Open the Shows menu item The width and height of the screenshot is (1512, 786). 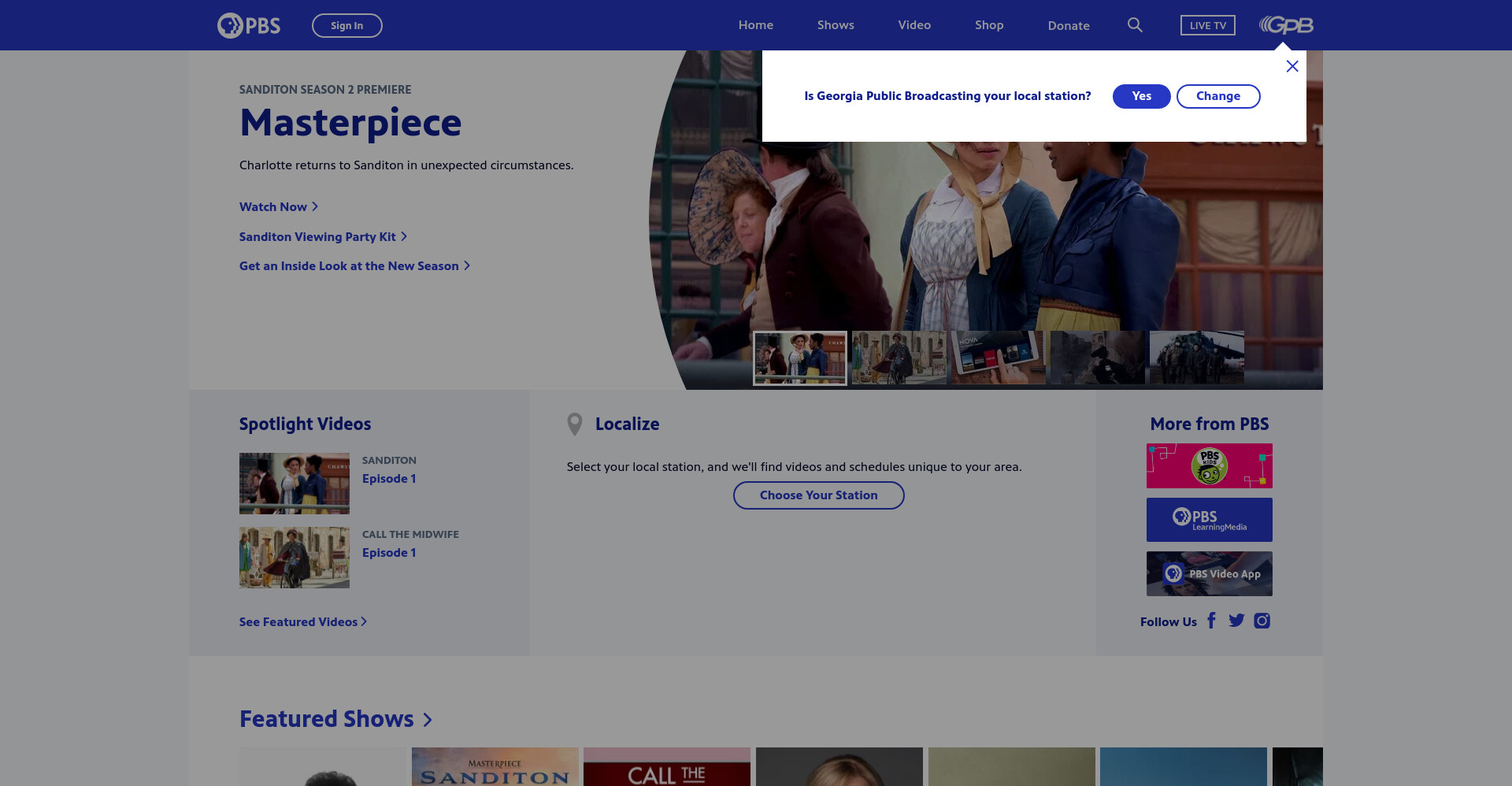pos(836,25)
